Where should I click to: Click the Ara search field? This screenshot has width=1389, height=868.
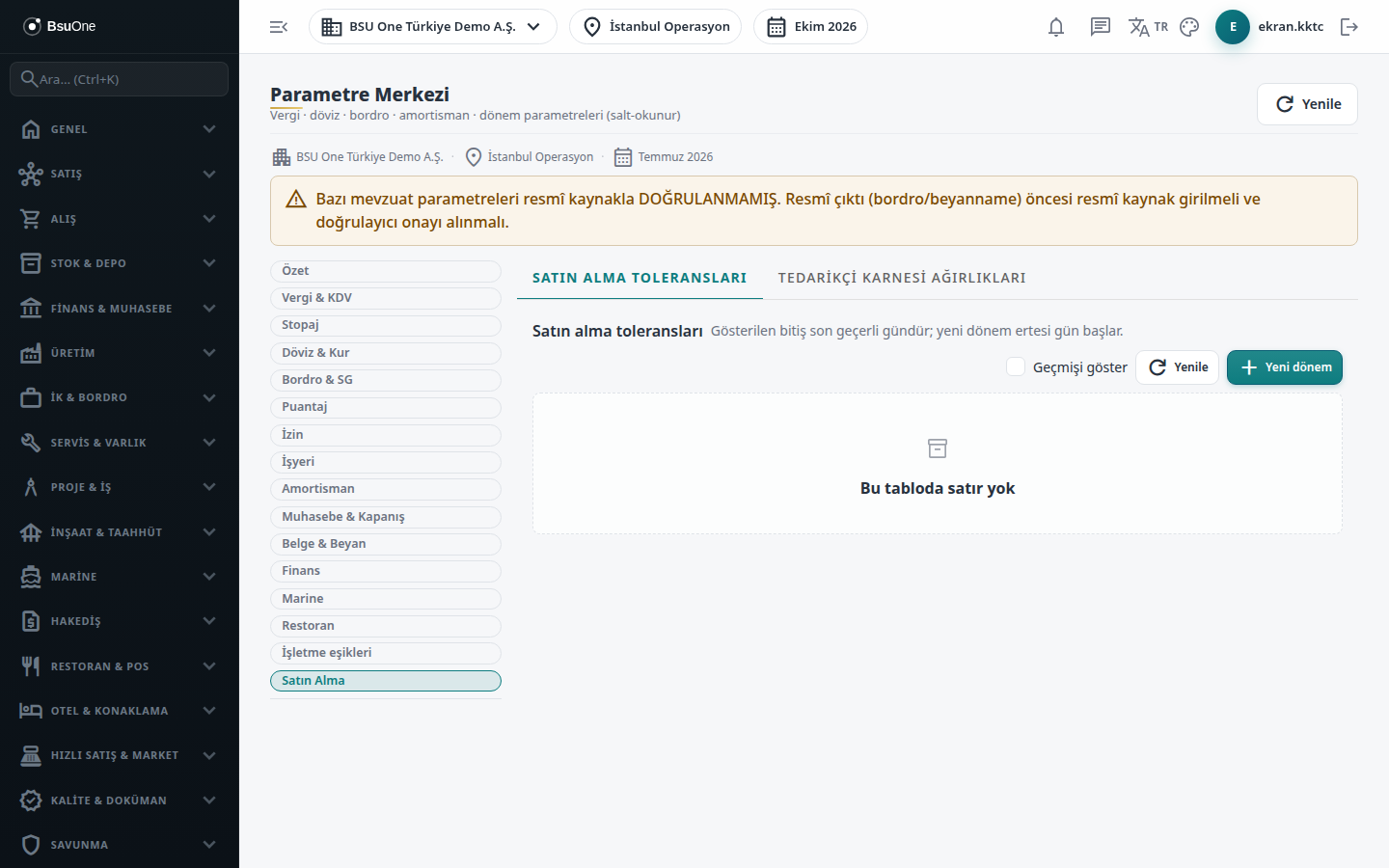coord(120,79)
